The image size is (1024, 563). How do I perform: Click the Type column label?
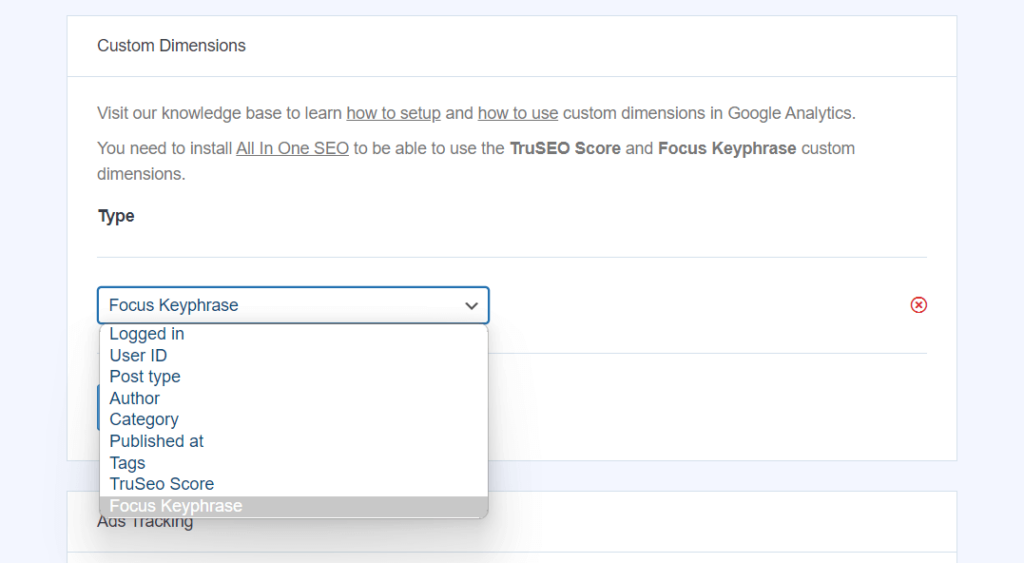tap(116, 216)
